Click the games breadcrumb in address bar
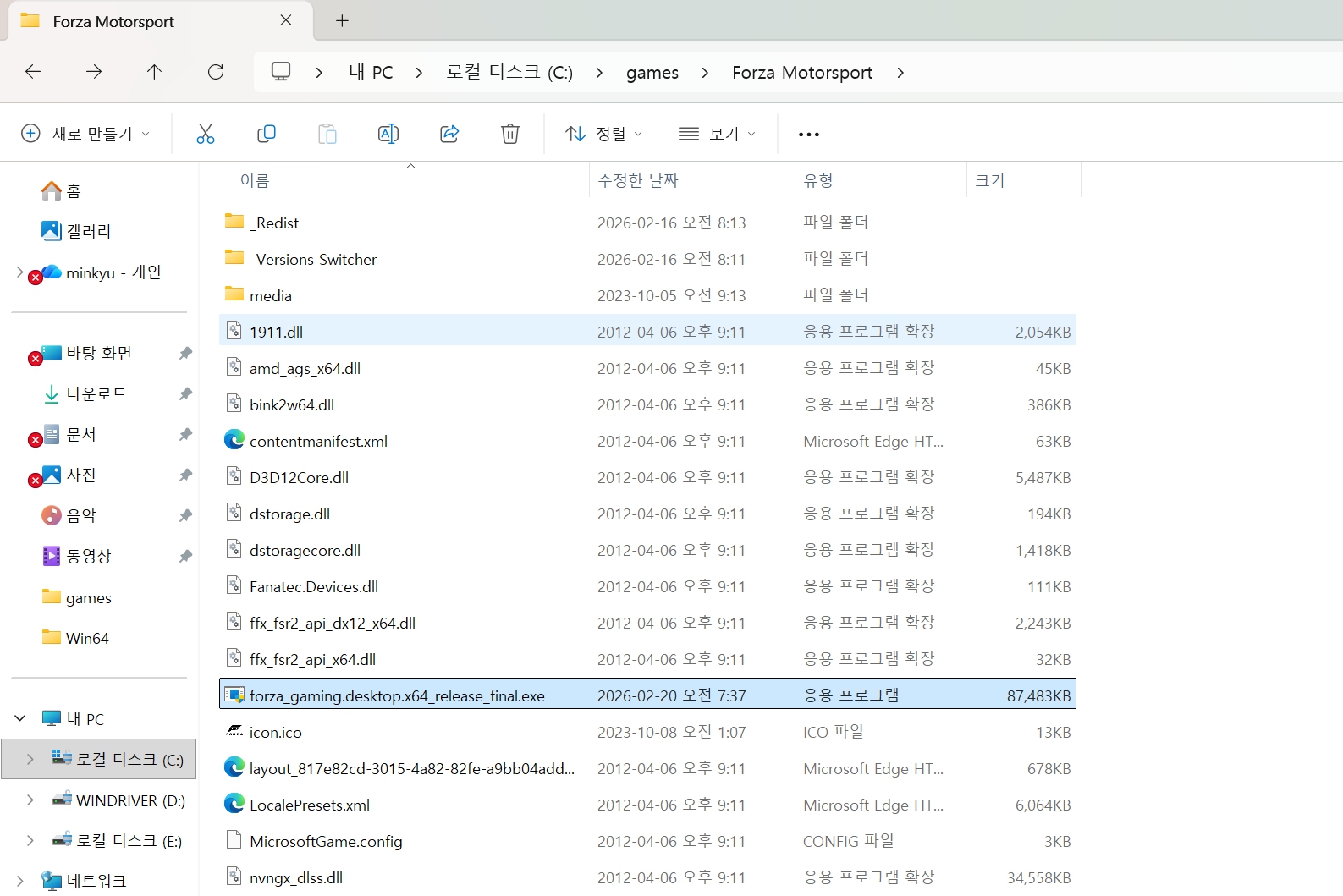 click(x=652, y=73)
